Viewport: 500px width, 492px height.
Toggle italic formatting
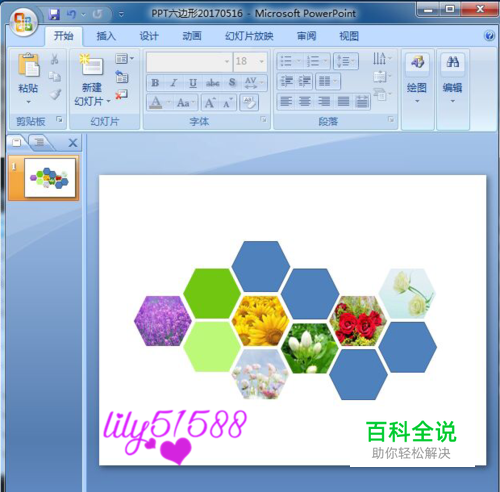click(x=174, y=83)
